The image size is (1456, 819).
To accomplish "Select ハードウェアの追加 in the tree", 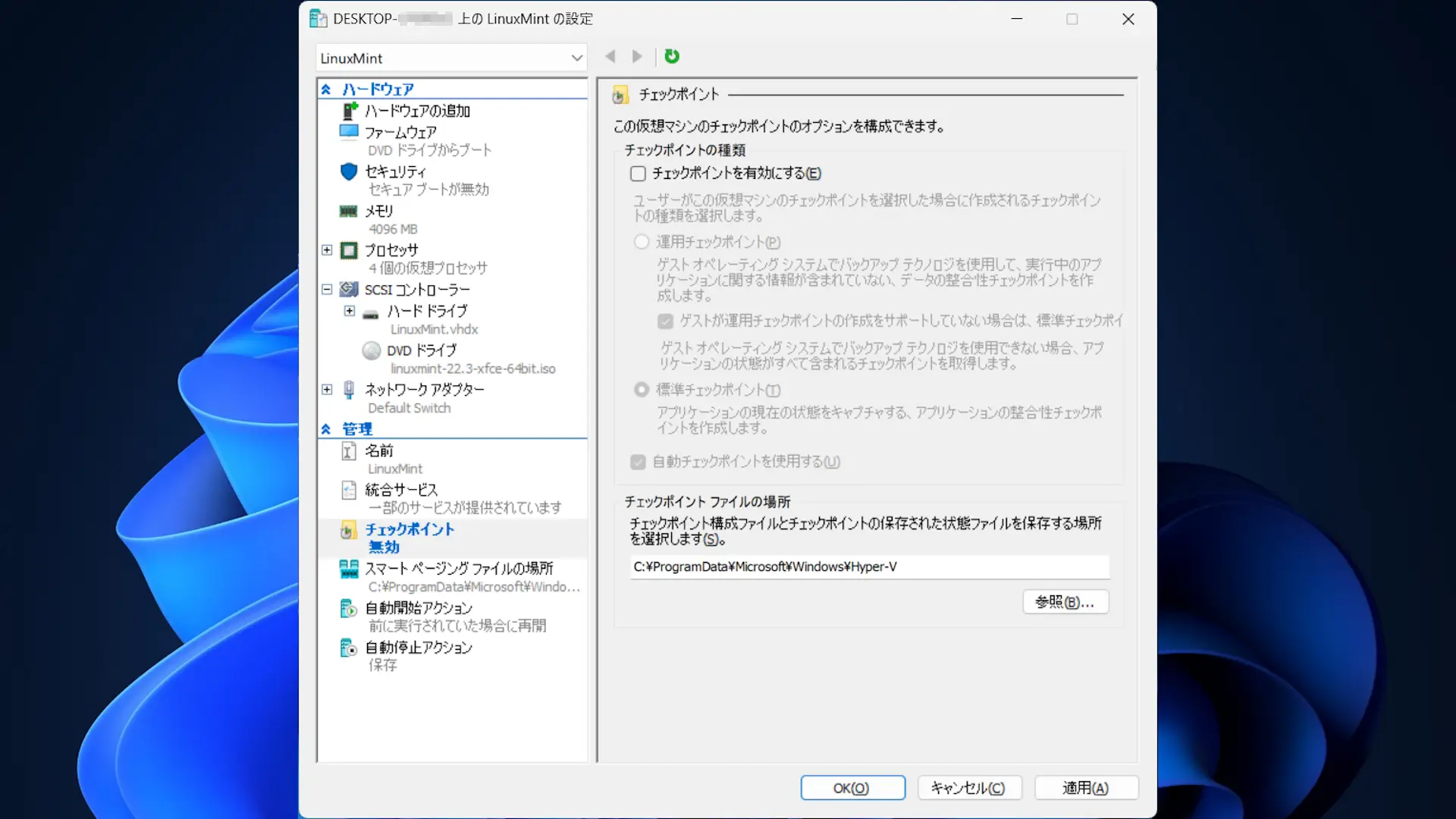I will click(418, 111).
